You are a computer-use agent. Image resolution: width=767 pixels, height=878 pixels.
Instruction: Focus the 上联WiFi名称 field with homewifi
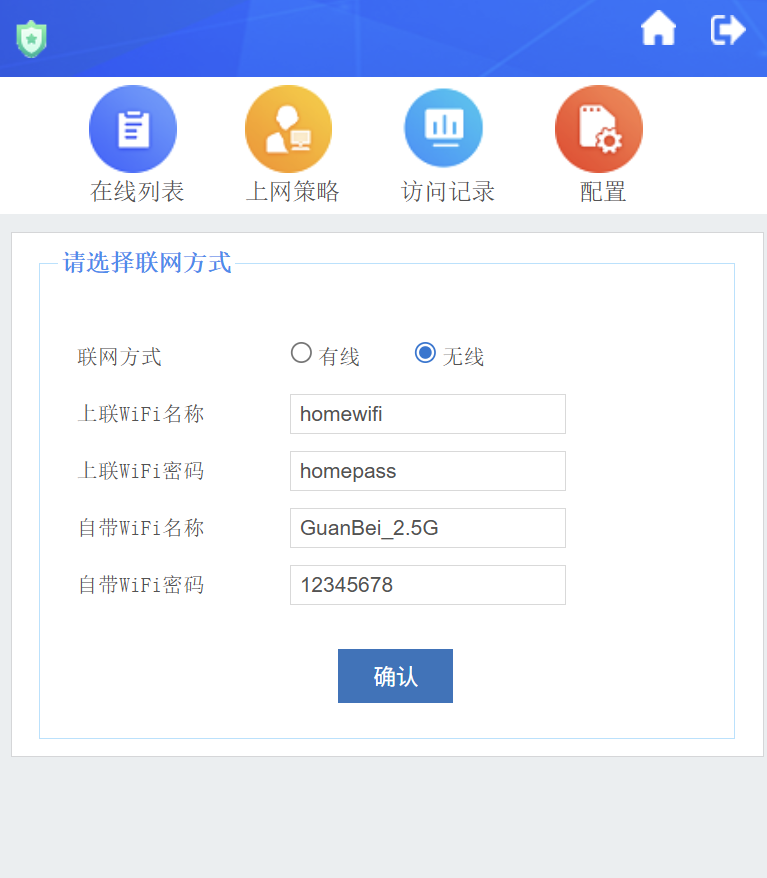click(x=427, y=414)
